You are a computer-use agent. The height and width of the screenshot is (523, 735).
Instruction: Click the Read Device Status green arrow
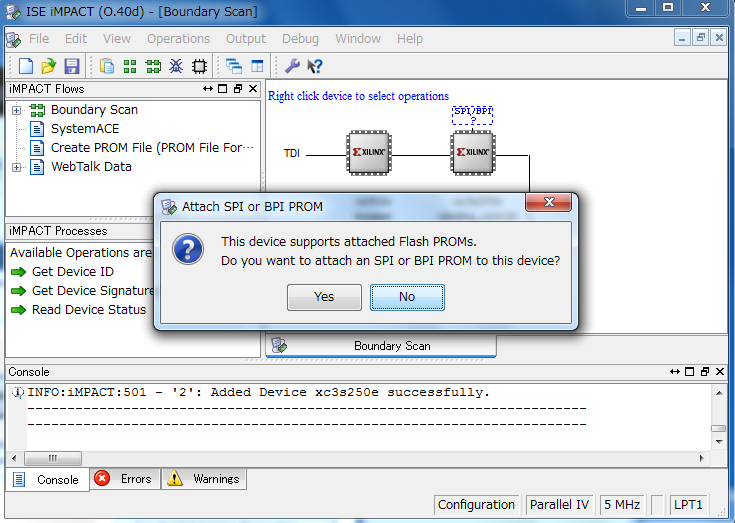pos(18,310)
